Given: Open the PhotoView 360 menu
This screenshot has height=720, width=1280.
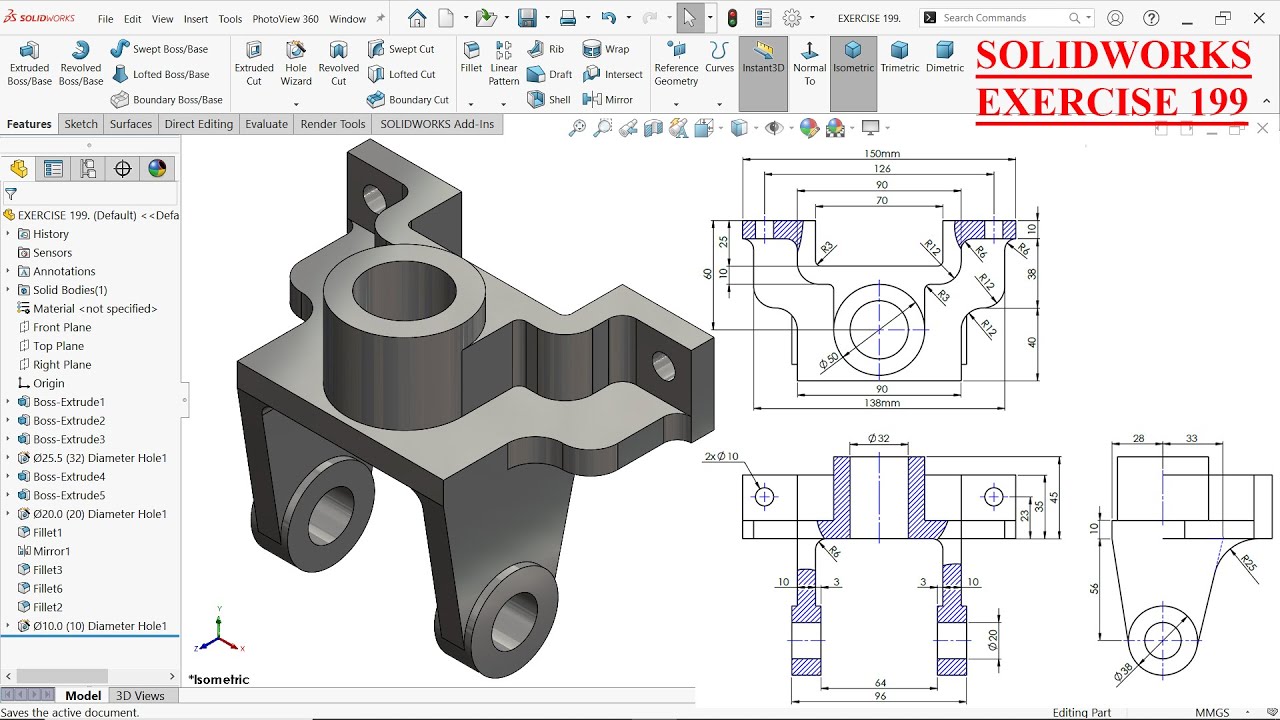Looking at the screenshot, I should 285,19.
